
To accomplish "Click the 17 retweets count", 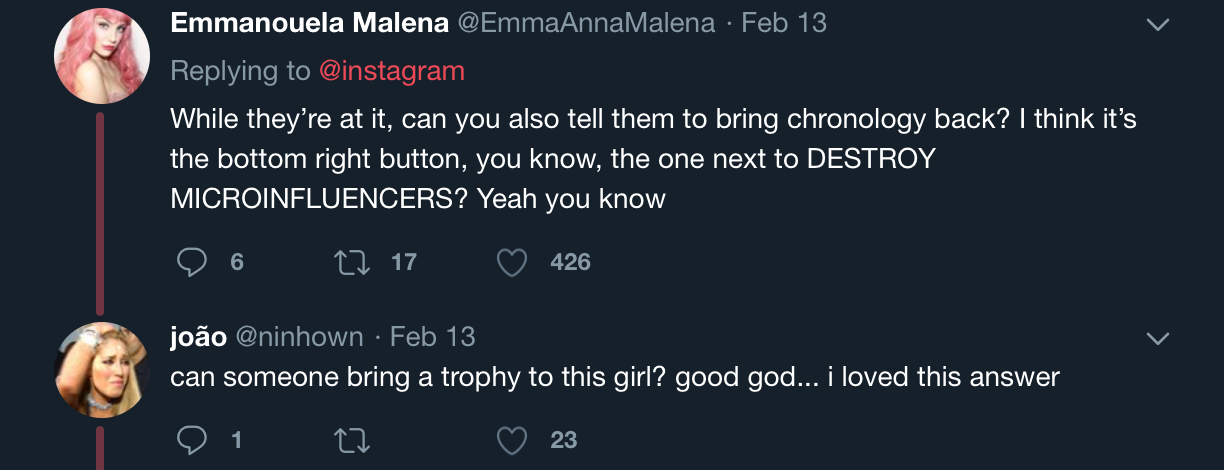I will [403, 262].
